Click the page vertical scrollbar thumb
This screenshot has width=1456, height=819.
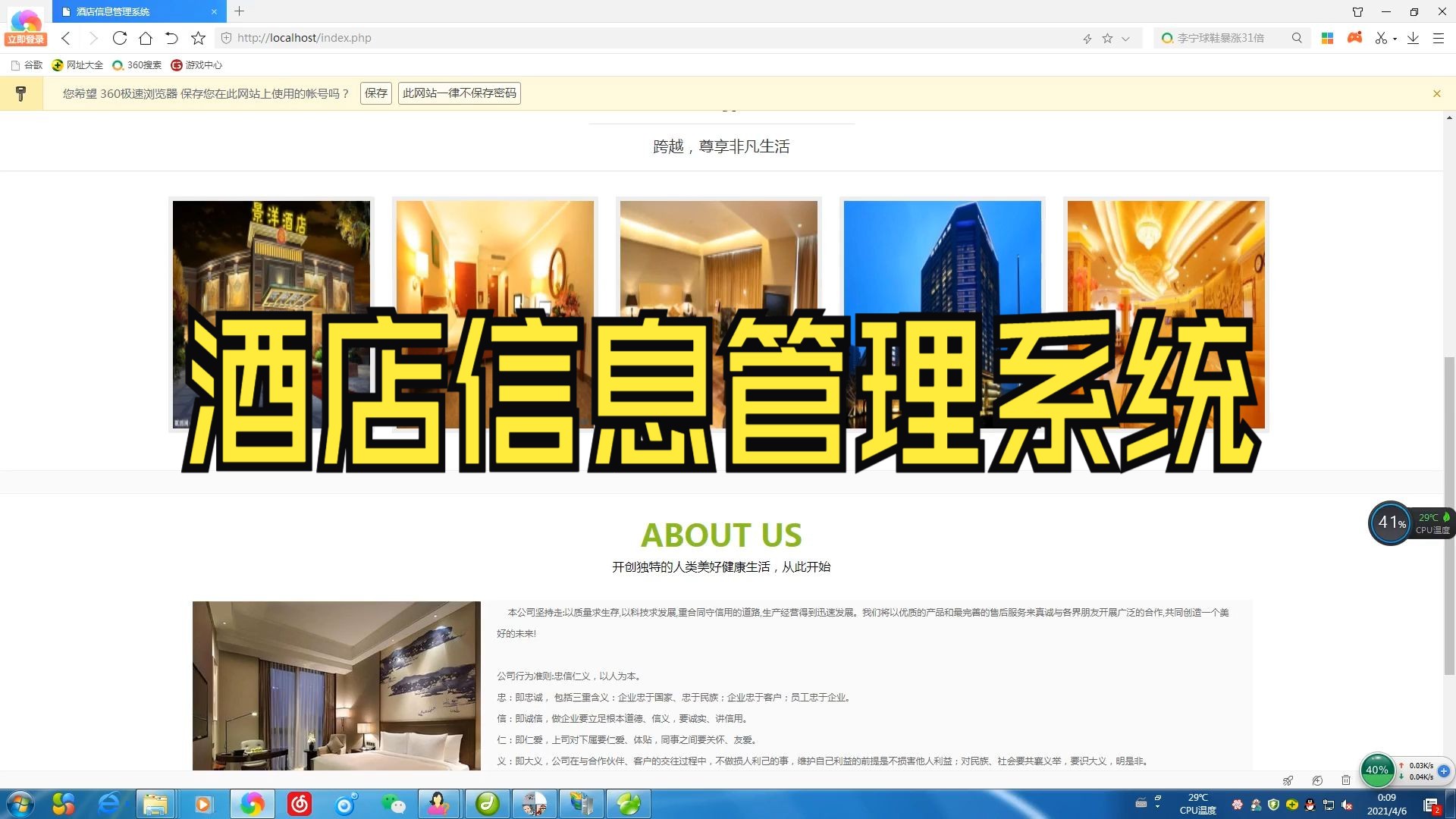click(1449, 516)
